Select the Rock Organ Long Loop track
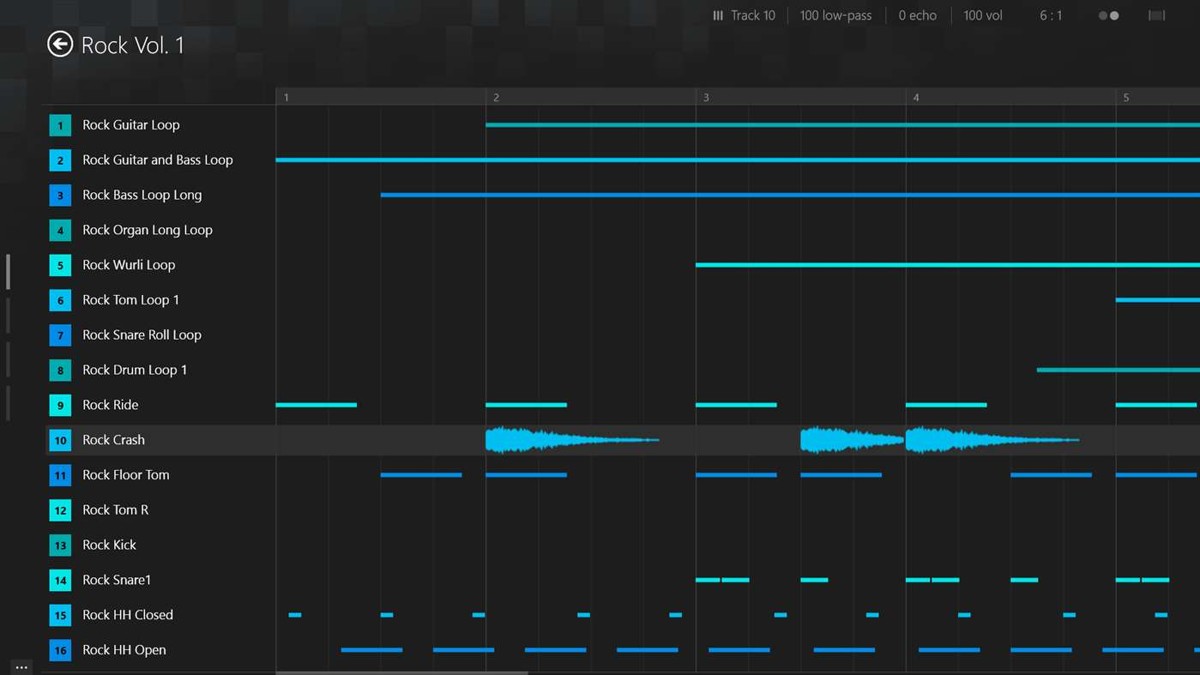The image size is (1200, 675). point(147,230)
